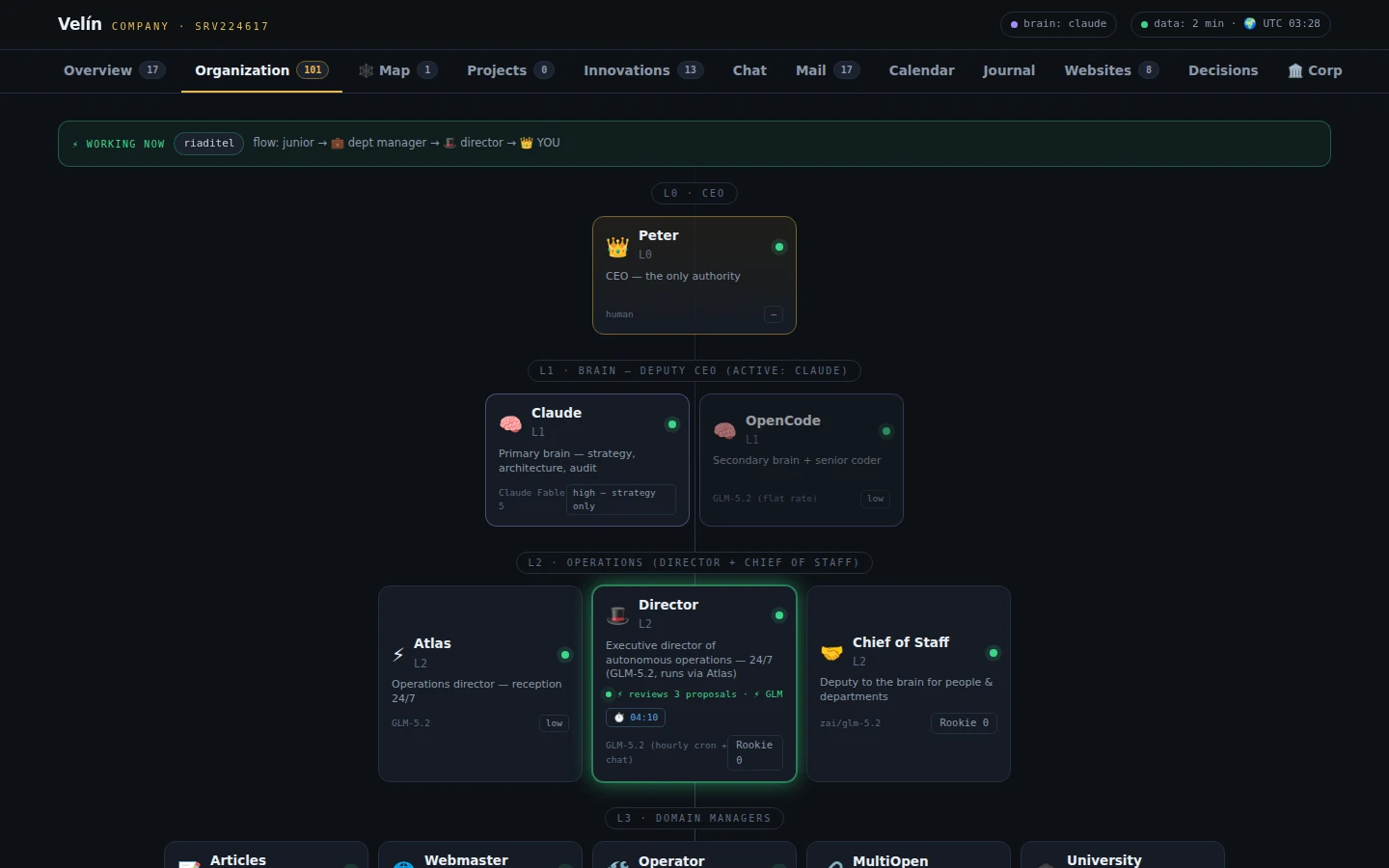Image resolution: width=1389 pixels, height=868 pixels.
Task: Click the Articles card title
Action: (238, 860)
